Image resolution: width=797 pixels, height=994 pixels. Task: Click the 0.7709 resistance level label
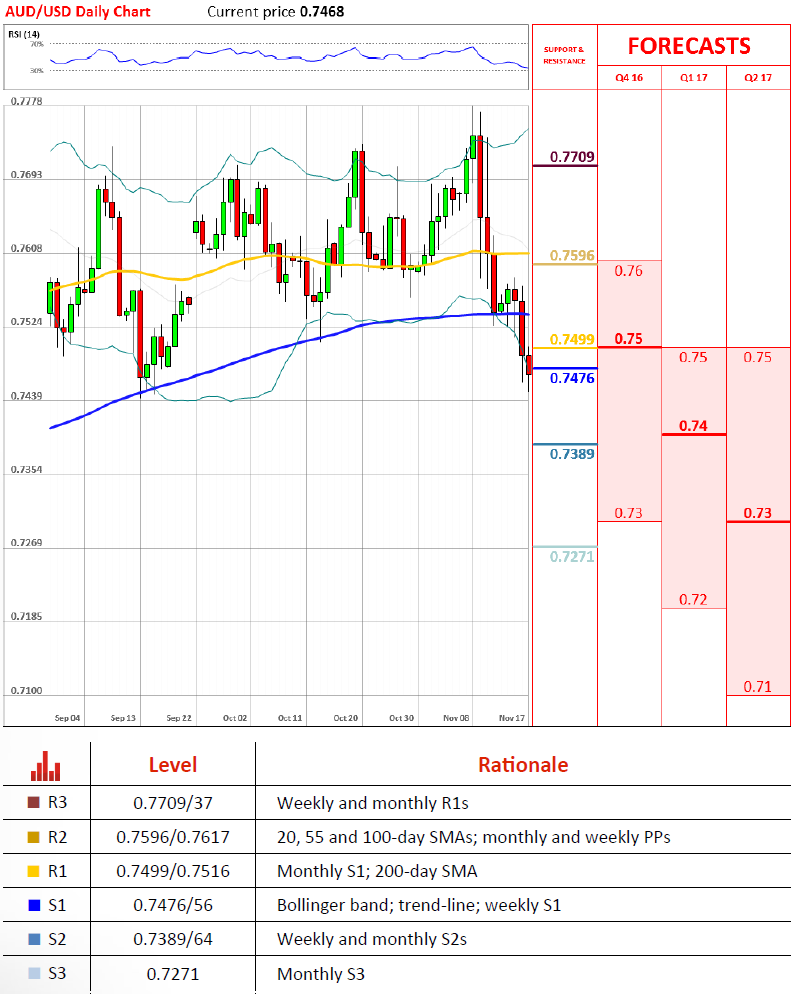[x=572, y=157]
